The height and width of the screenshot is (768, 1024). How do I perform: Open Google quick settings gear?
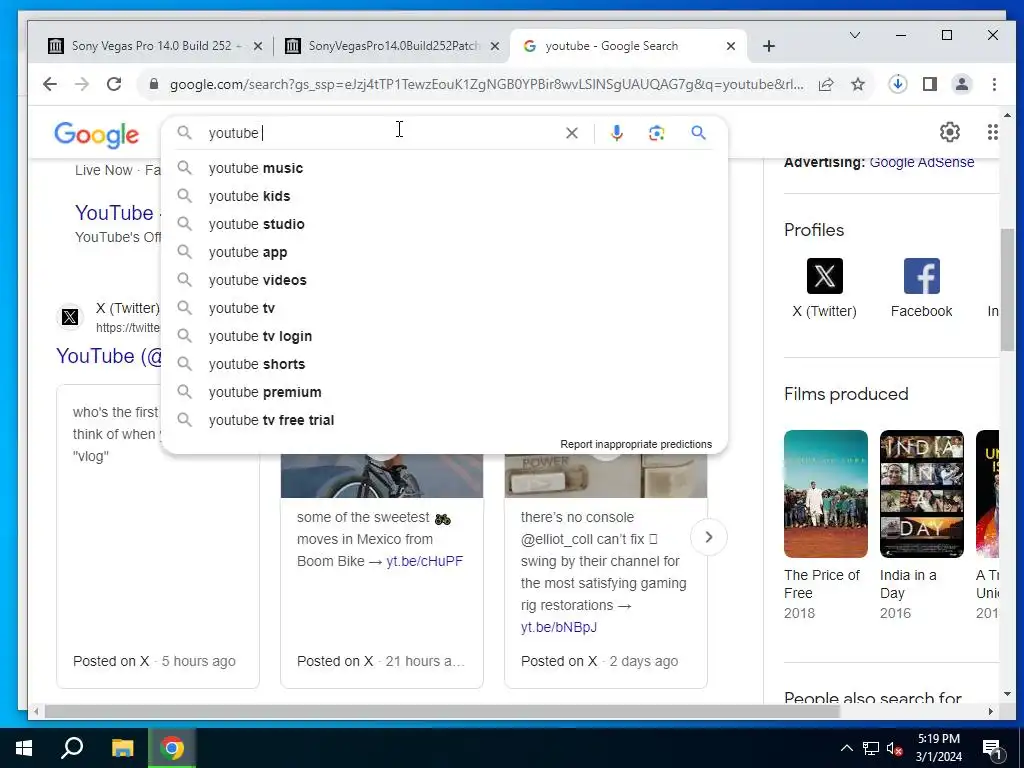tap(950, 132)
